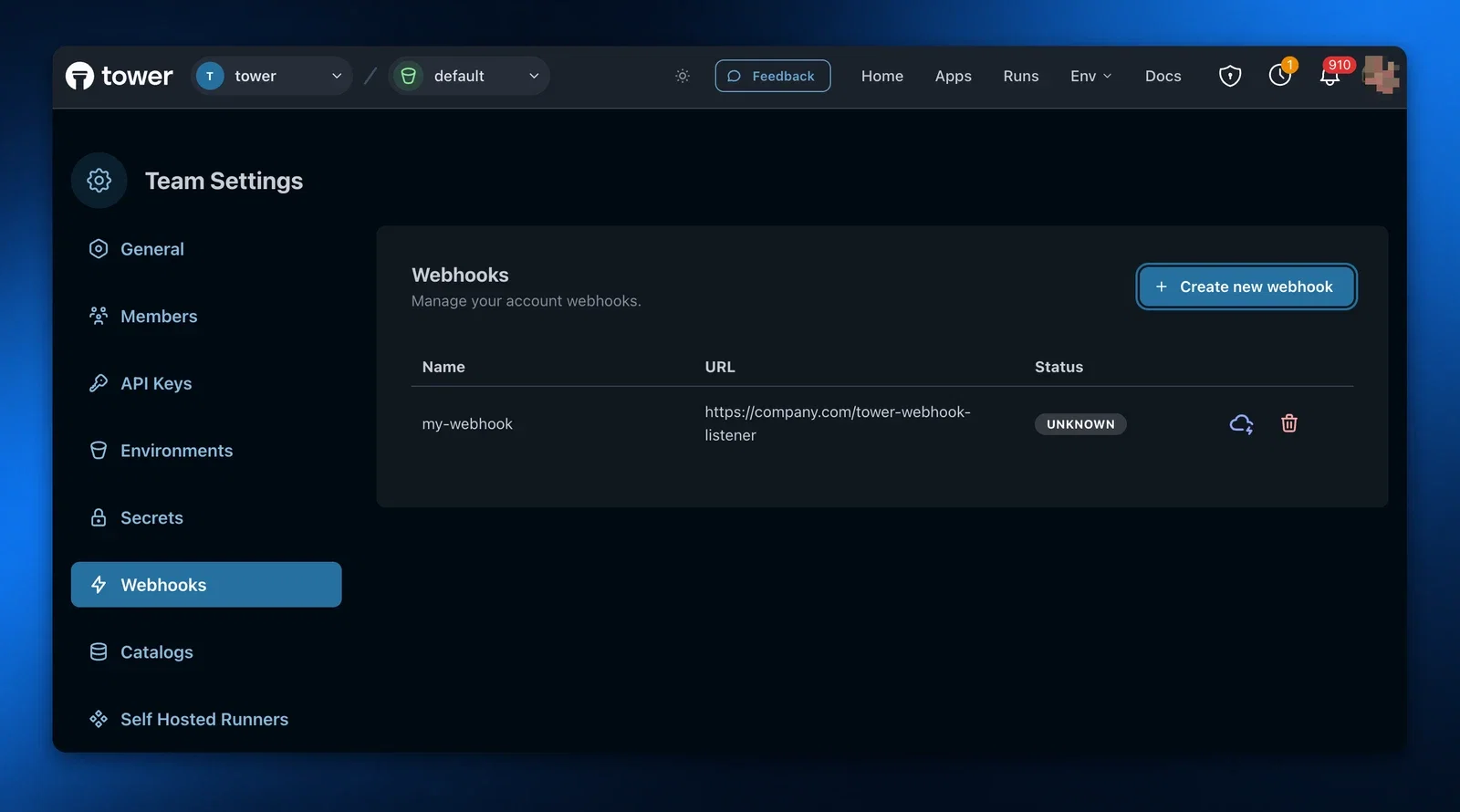Image resolution: width=1460 pixels, height=812 pixels.
Task: Delete my-webhook using trash icon
Action: 1289,423
